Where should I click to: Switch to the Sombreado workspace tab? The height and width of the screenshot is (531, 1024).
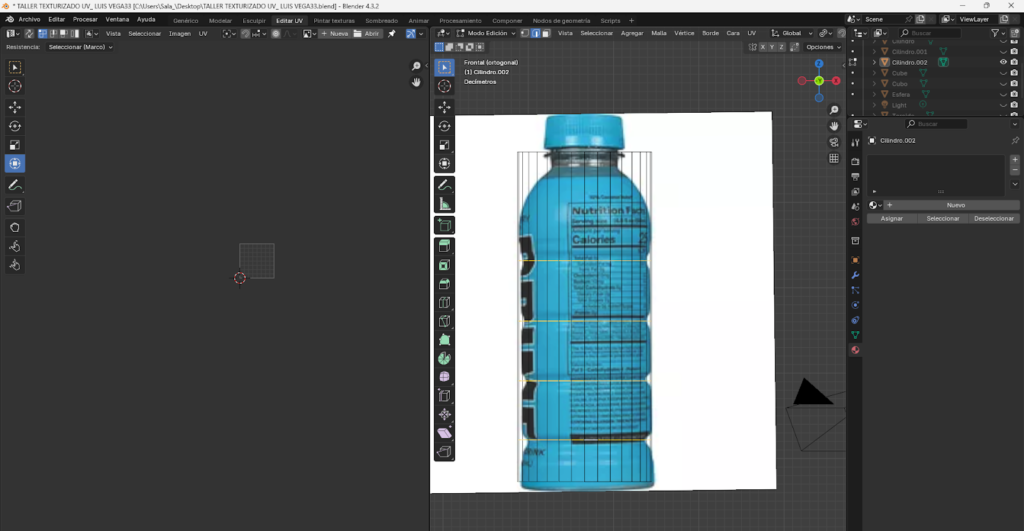coord(381,21)
